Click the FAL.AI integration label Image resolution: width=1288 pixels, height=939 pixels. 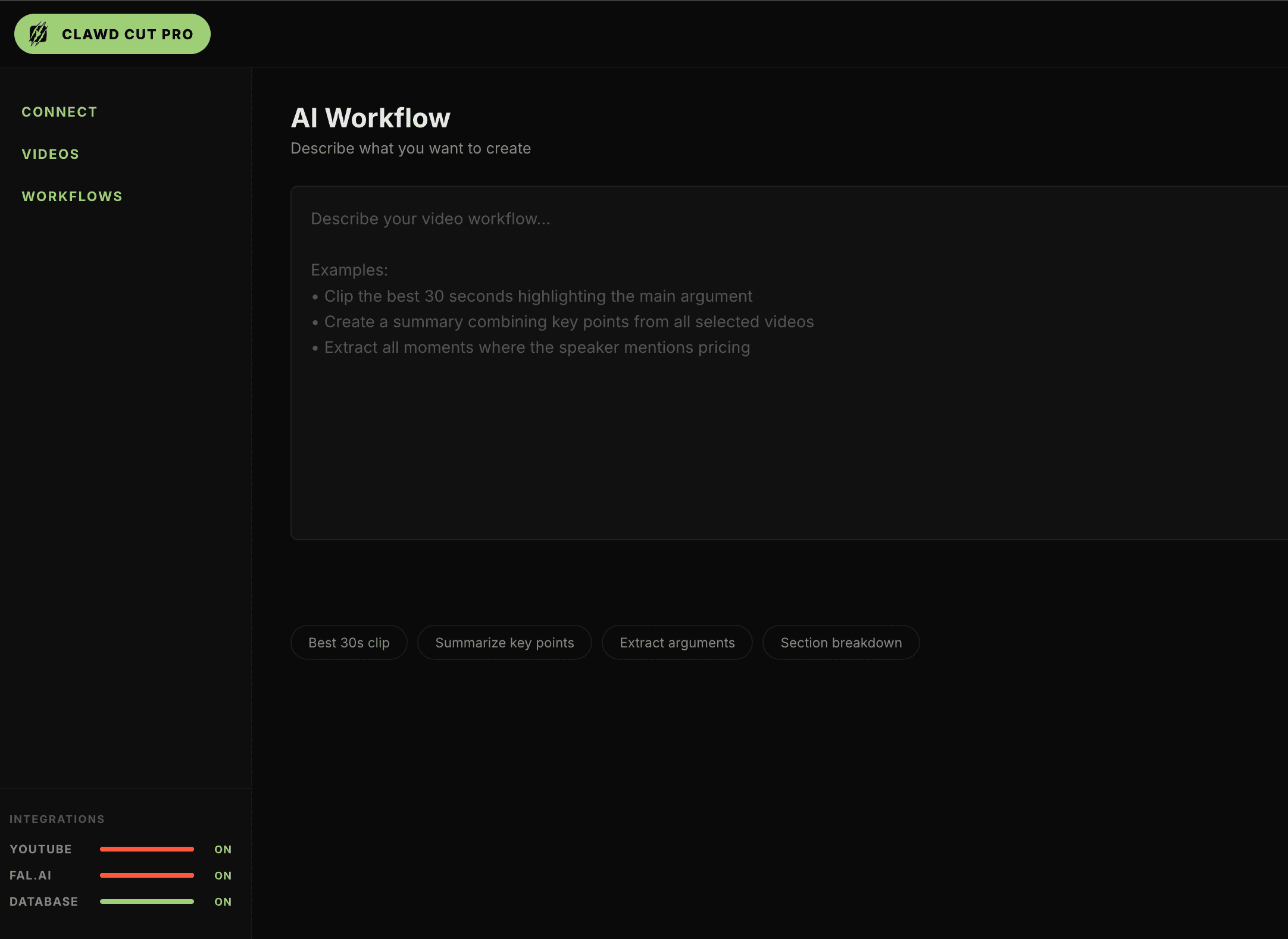(x=30, y=875)
